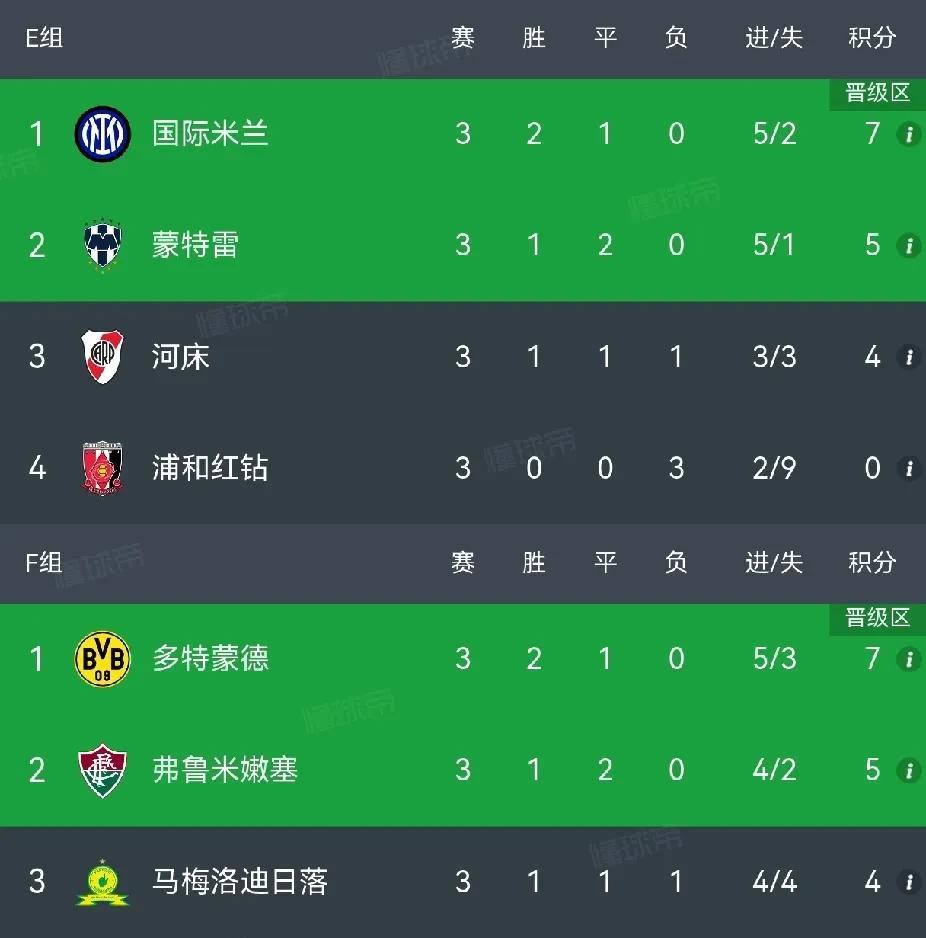Select team name 多特蒙德
The image size is (926, 938).
pos(210,659)
